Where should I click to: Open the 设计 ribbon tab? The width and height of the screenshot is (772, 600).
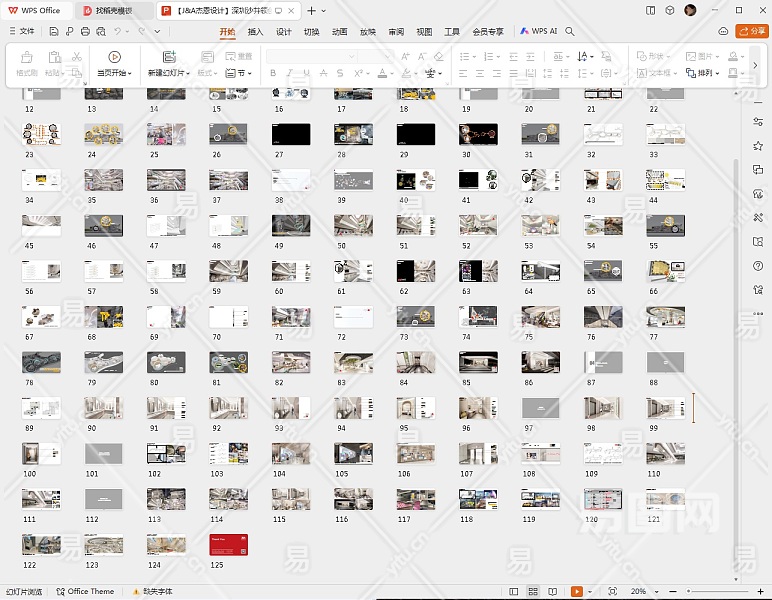click(x=283, y=31)
